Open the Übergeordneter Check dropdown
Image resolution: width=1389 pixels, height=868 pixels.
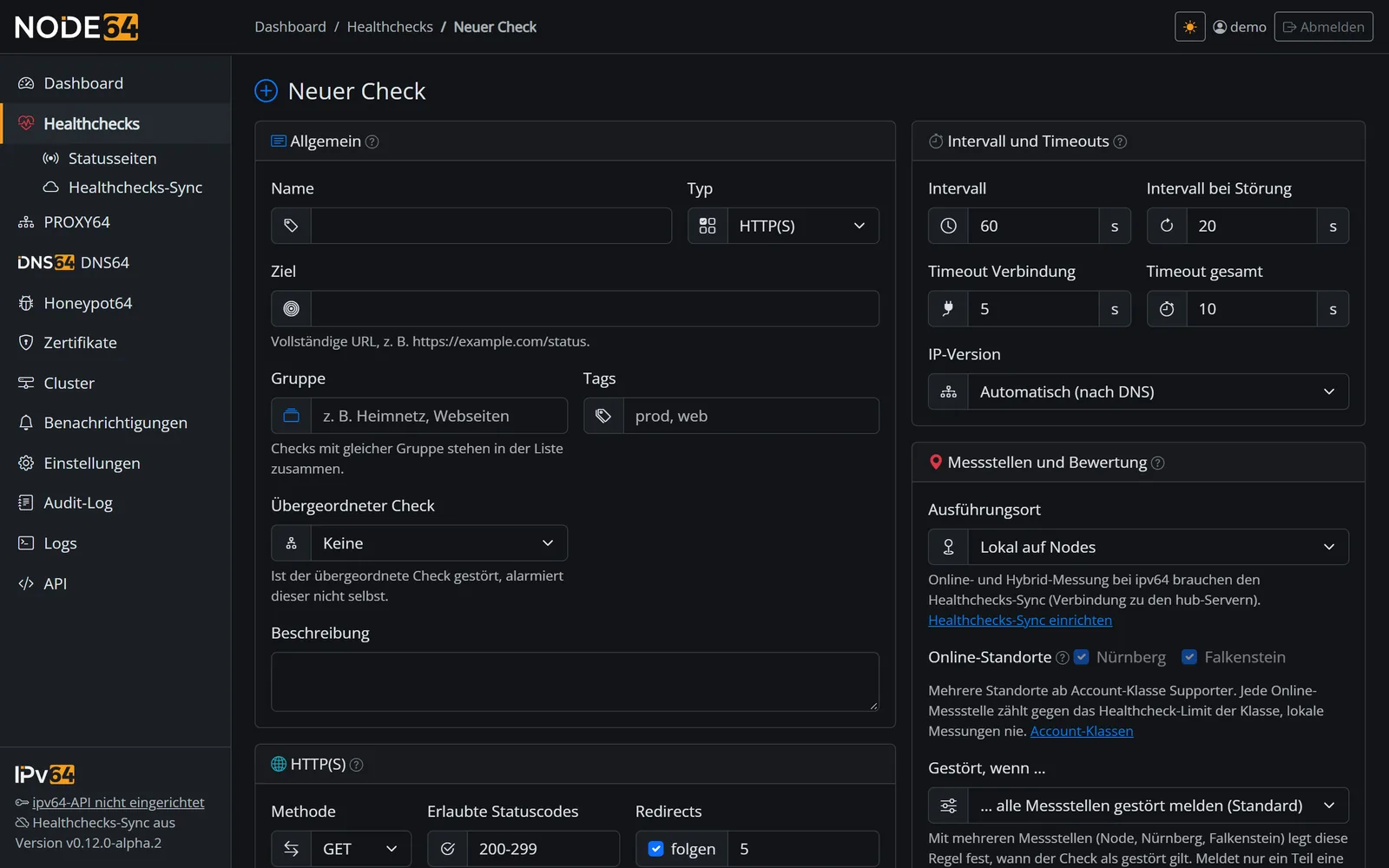(439, 543)
